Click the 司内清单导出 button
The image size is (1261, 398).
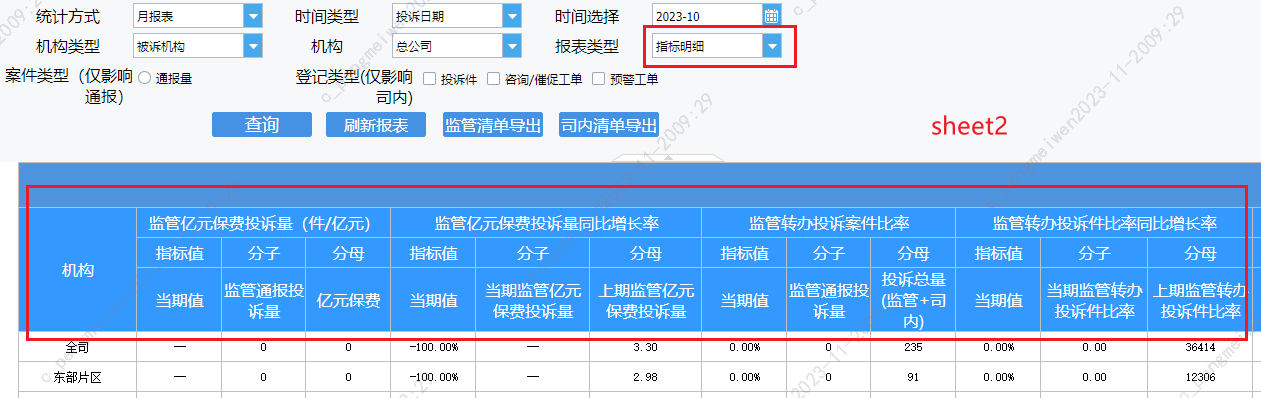(x=609, y=125)
